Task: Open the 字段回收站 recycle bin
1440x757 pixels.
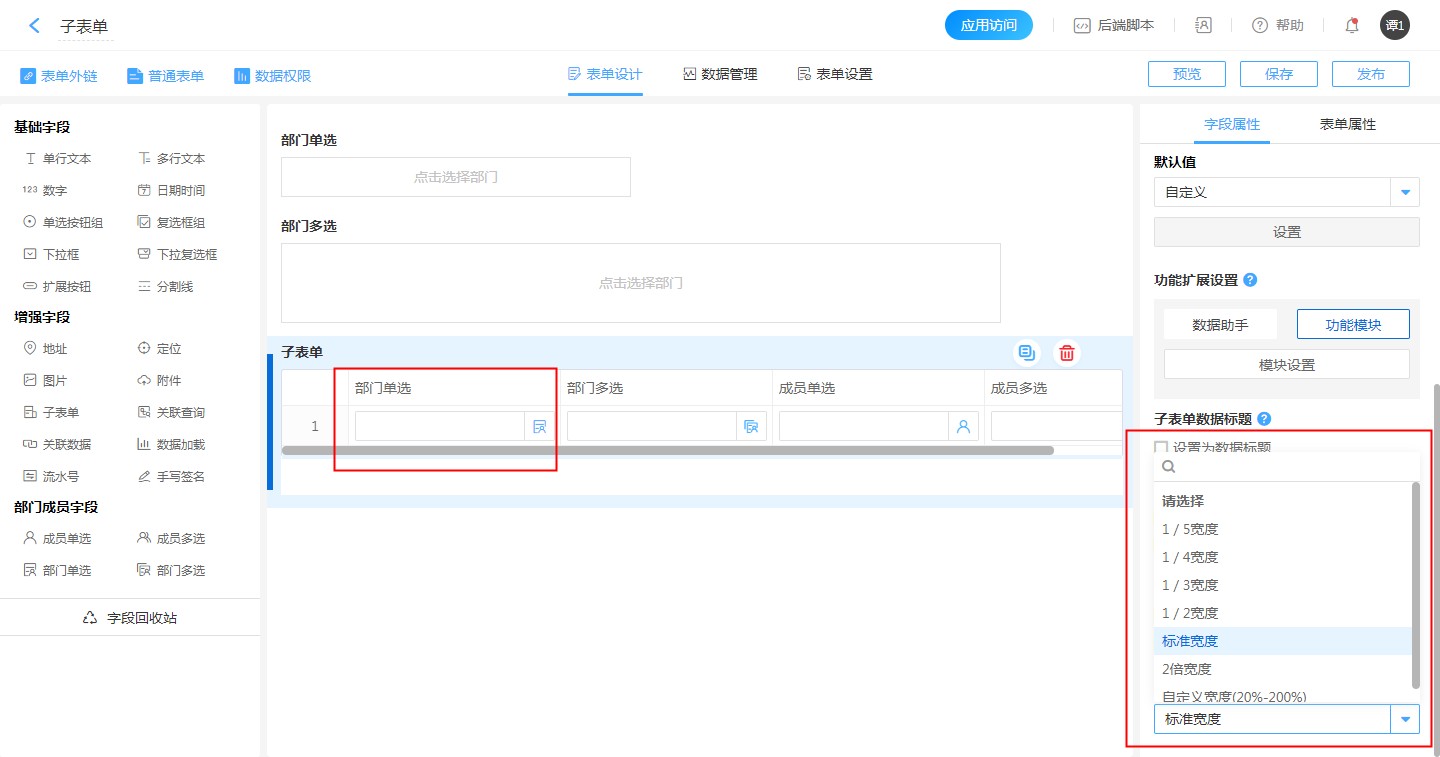Action: point(130,618)
